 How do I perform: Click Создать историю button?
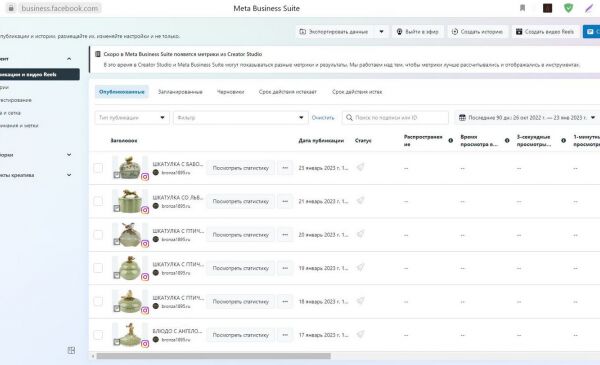pos(477,32)
